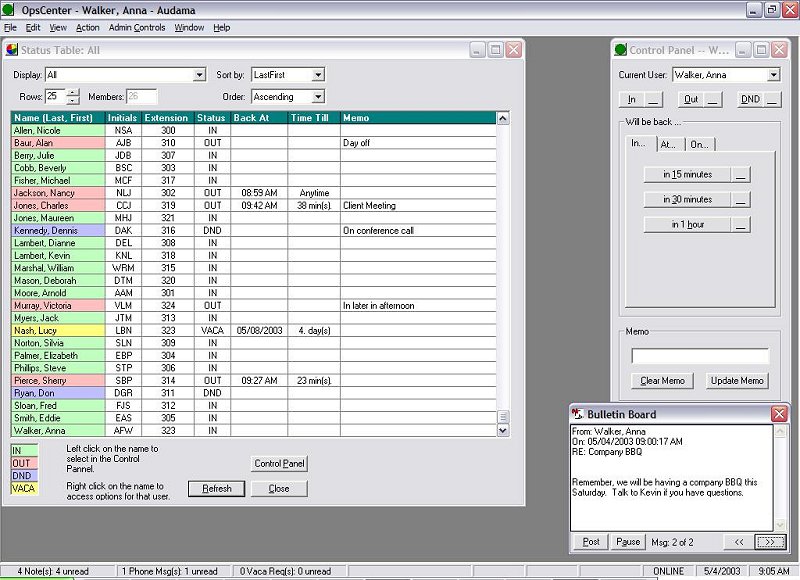Expand the Current User dropdown
The height and width of the screenshot is (580, 800).
773,75
